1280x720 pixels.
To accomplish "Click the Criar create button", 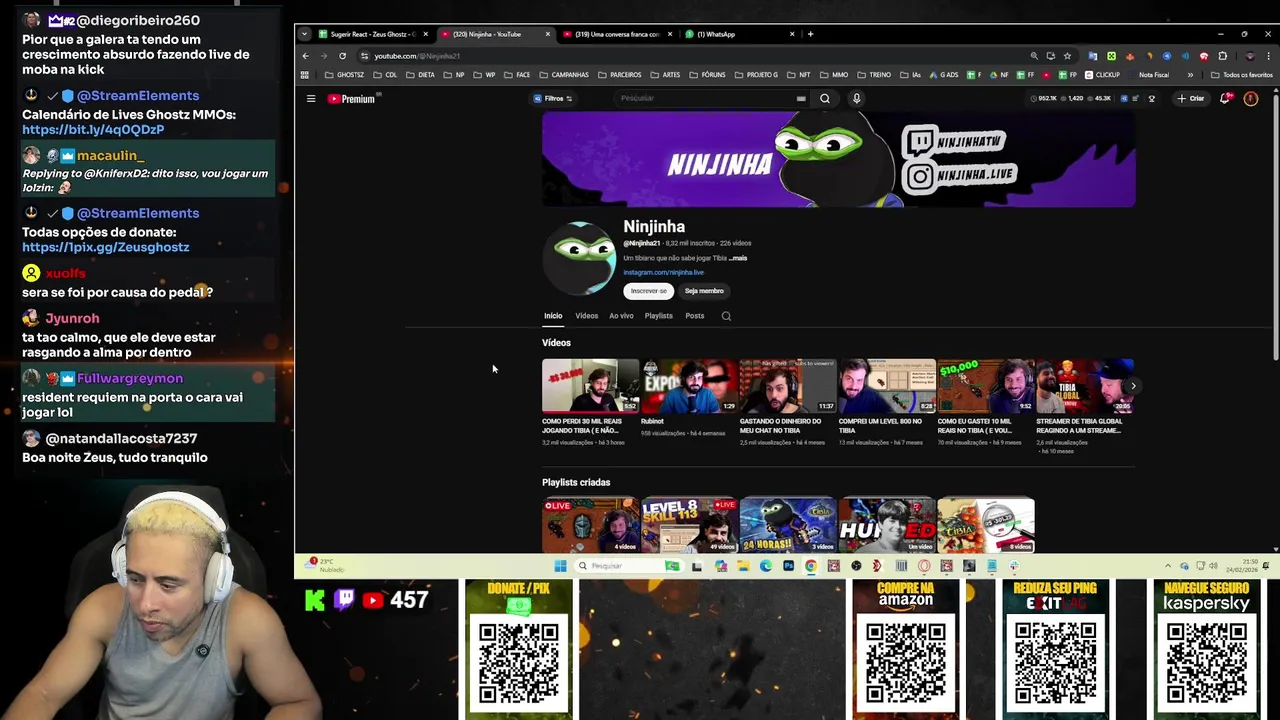I will [x=1191, y=98].
